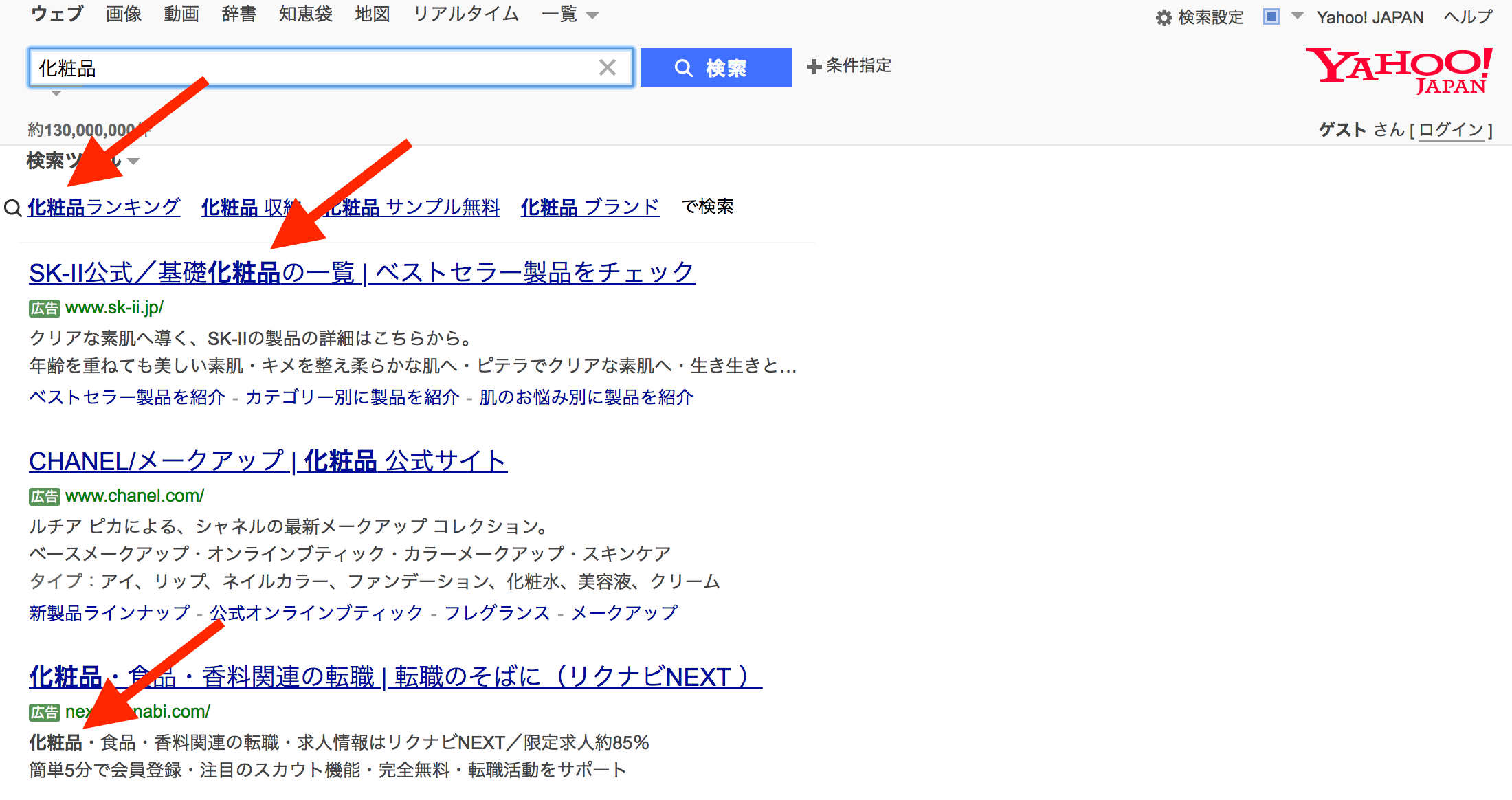Screen dimensions: 1512x800
Task: Open the 知恵袋 search tab
Action: (306, 14)
